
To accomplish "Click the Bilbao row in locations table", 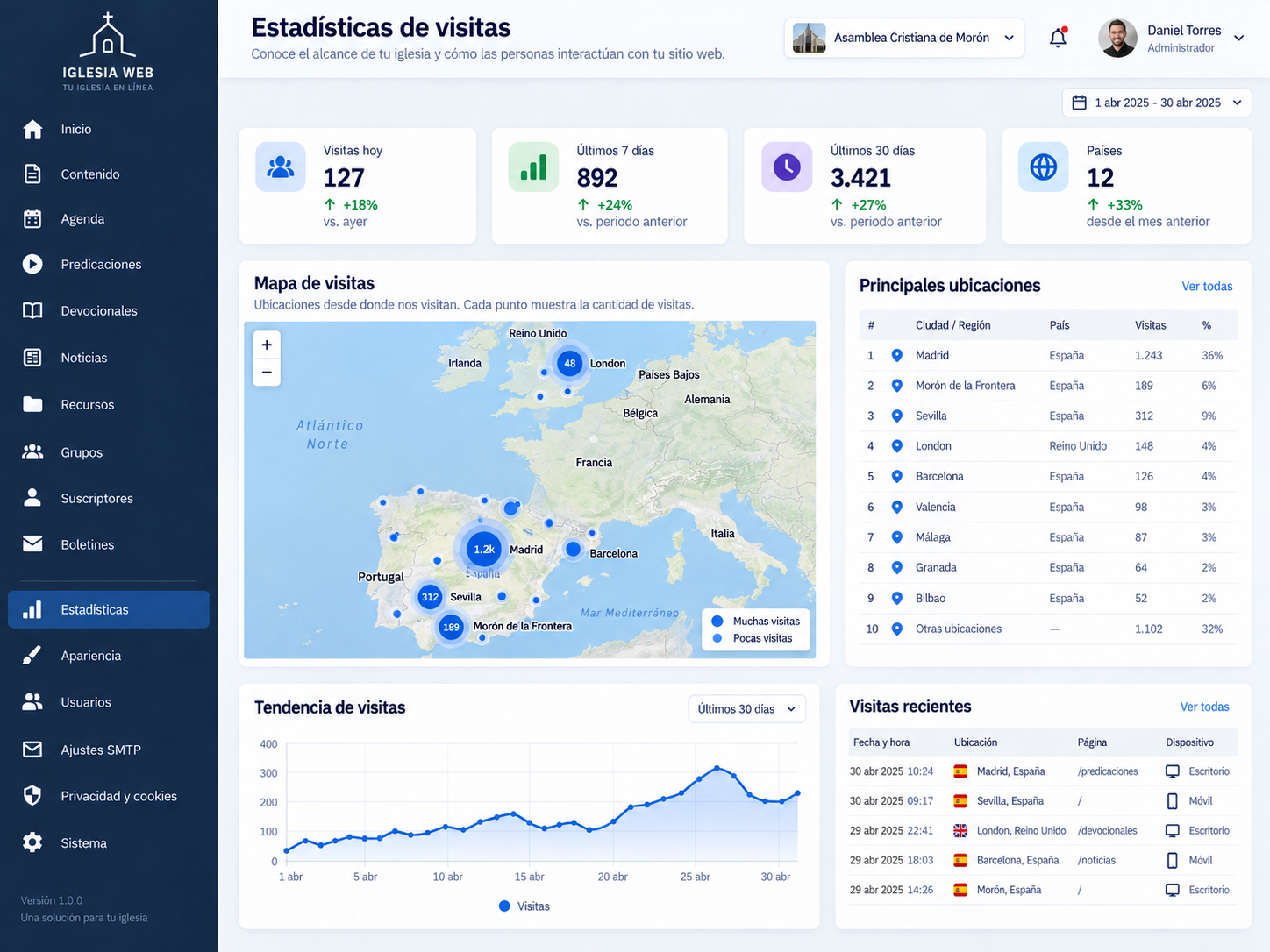I will tap(1048, 598).
